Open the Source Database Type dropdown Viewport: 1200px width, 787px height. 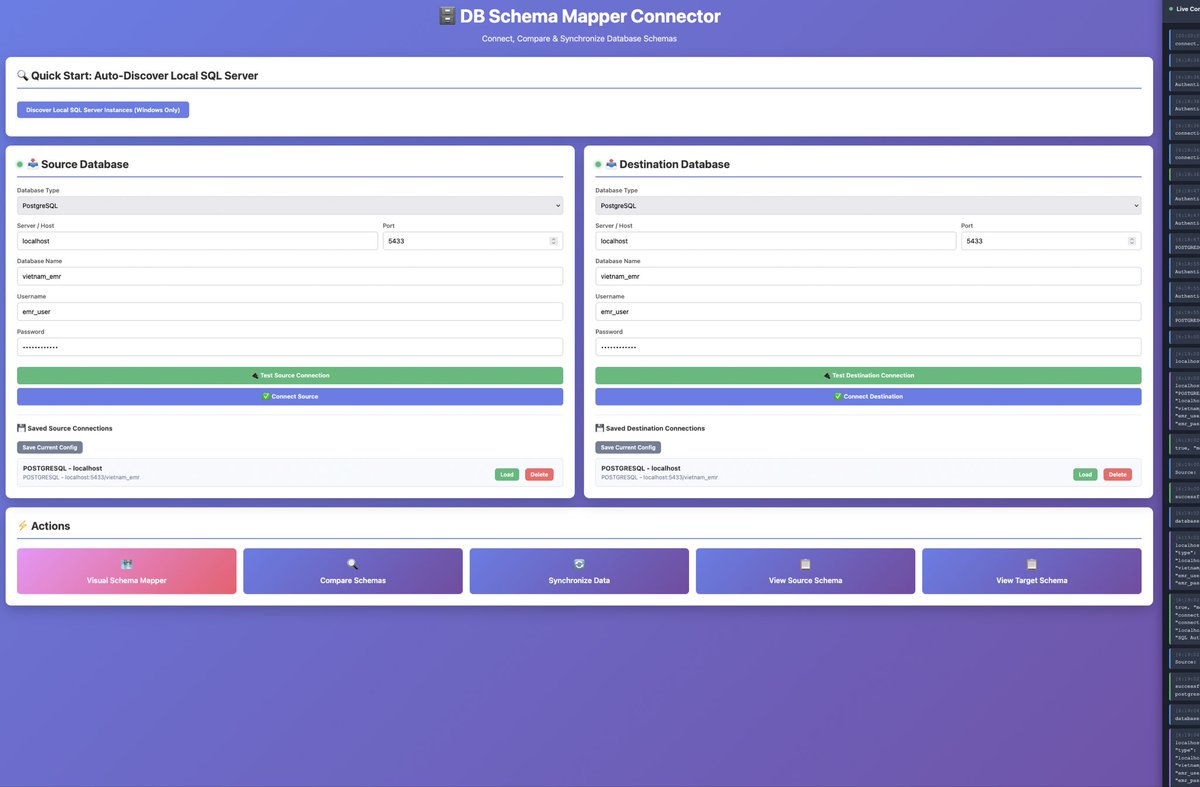point(289,205)
